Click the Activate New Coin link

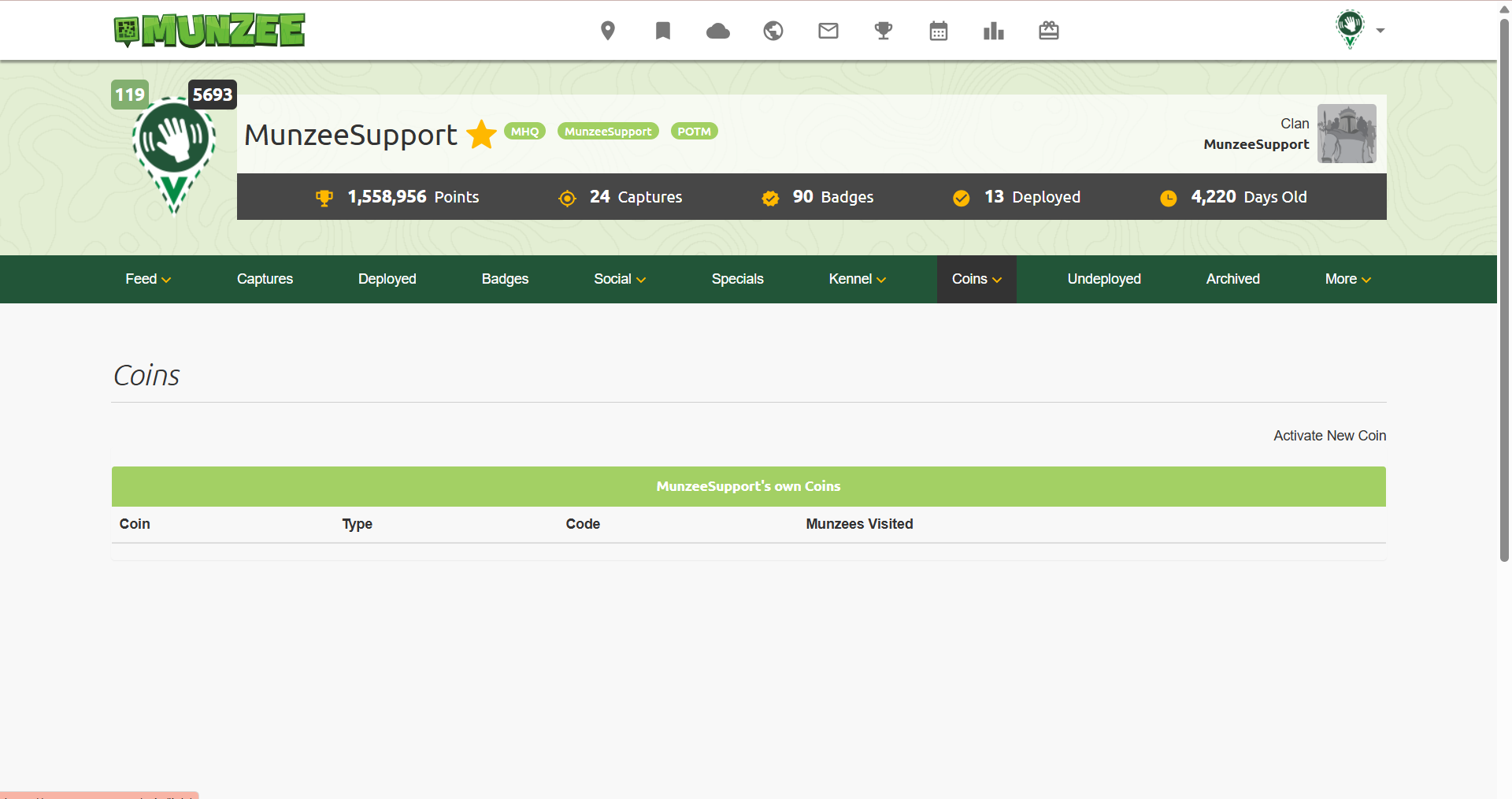pyautogui.click(x=1329, y=436)
